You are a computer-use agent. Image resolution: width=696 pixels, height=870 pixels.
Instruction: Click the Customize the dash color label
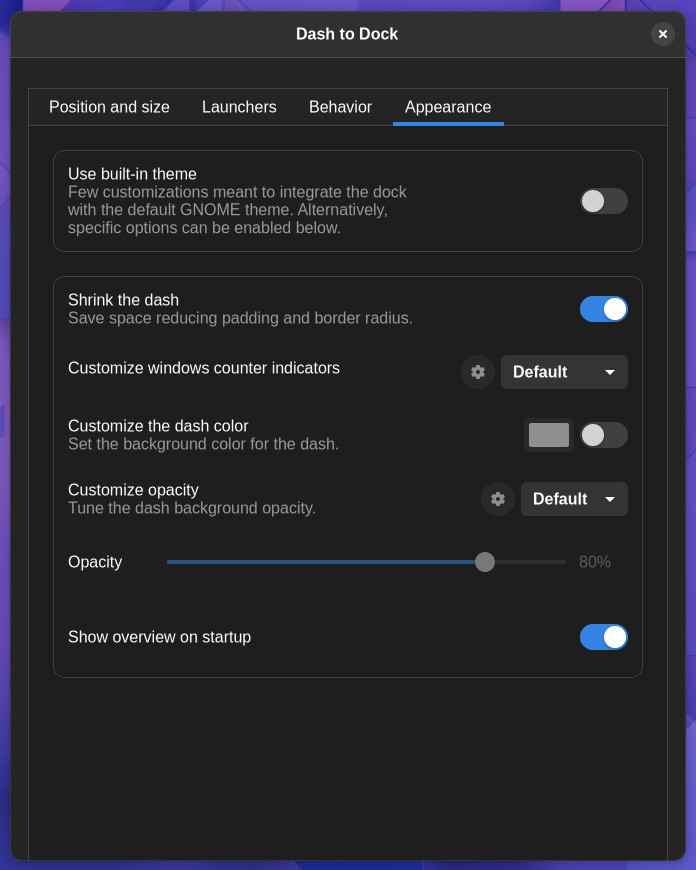158,426
